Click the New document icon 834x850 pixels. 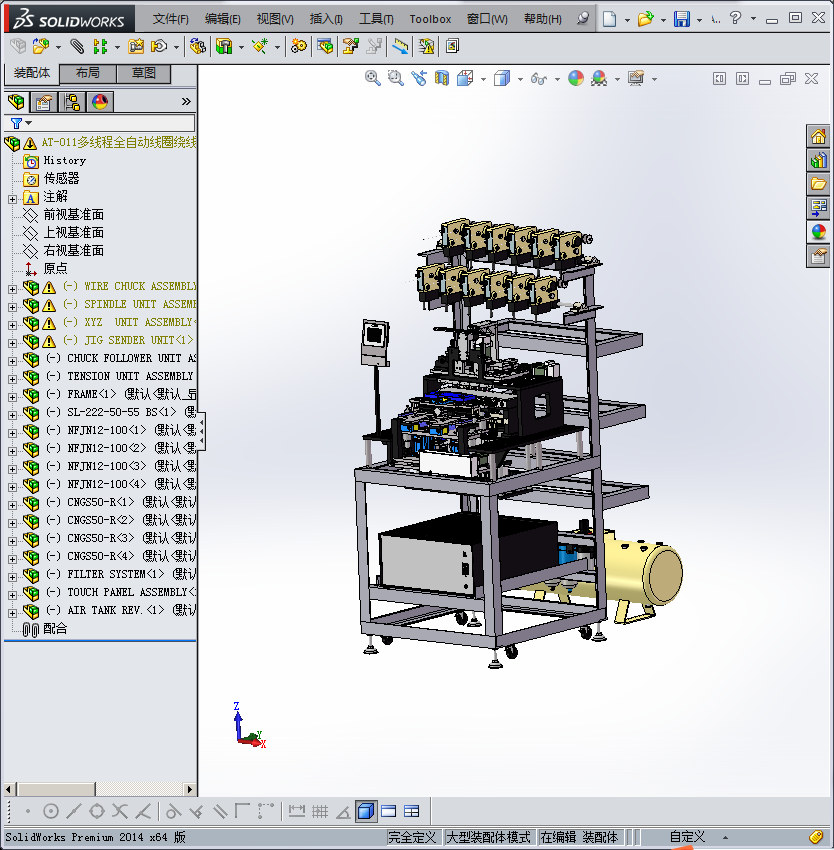(x=610, y=19)
